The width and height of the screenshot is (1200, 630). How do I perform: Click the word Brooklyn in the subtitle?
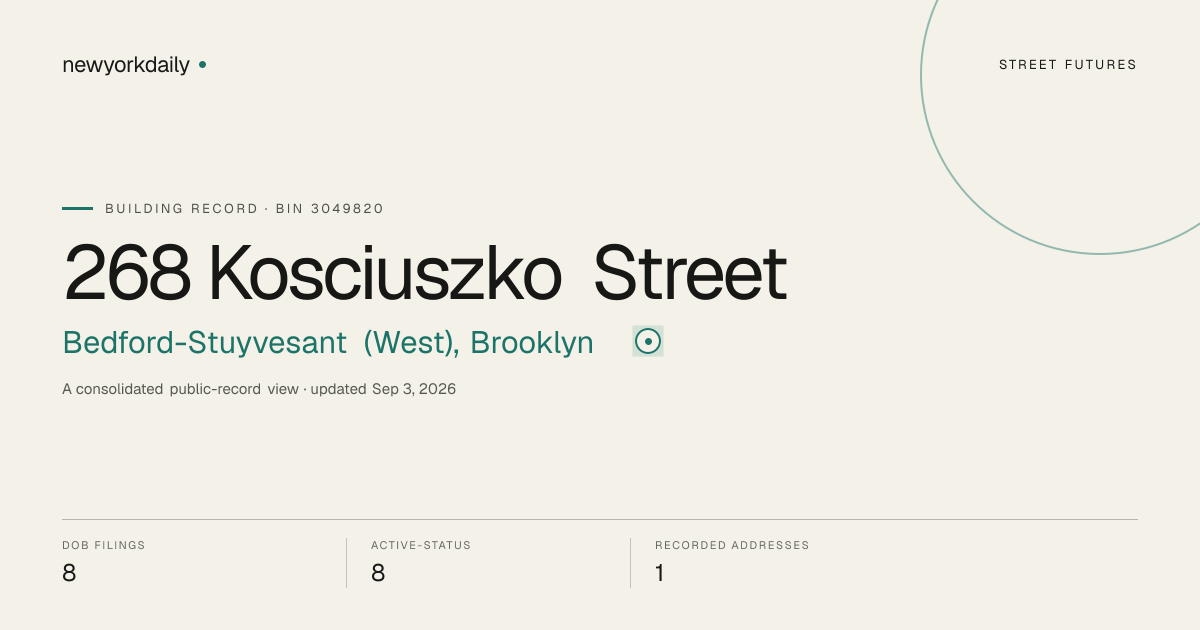pyautogui.click(x=532, y=343)
